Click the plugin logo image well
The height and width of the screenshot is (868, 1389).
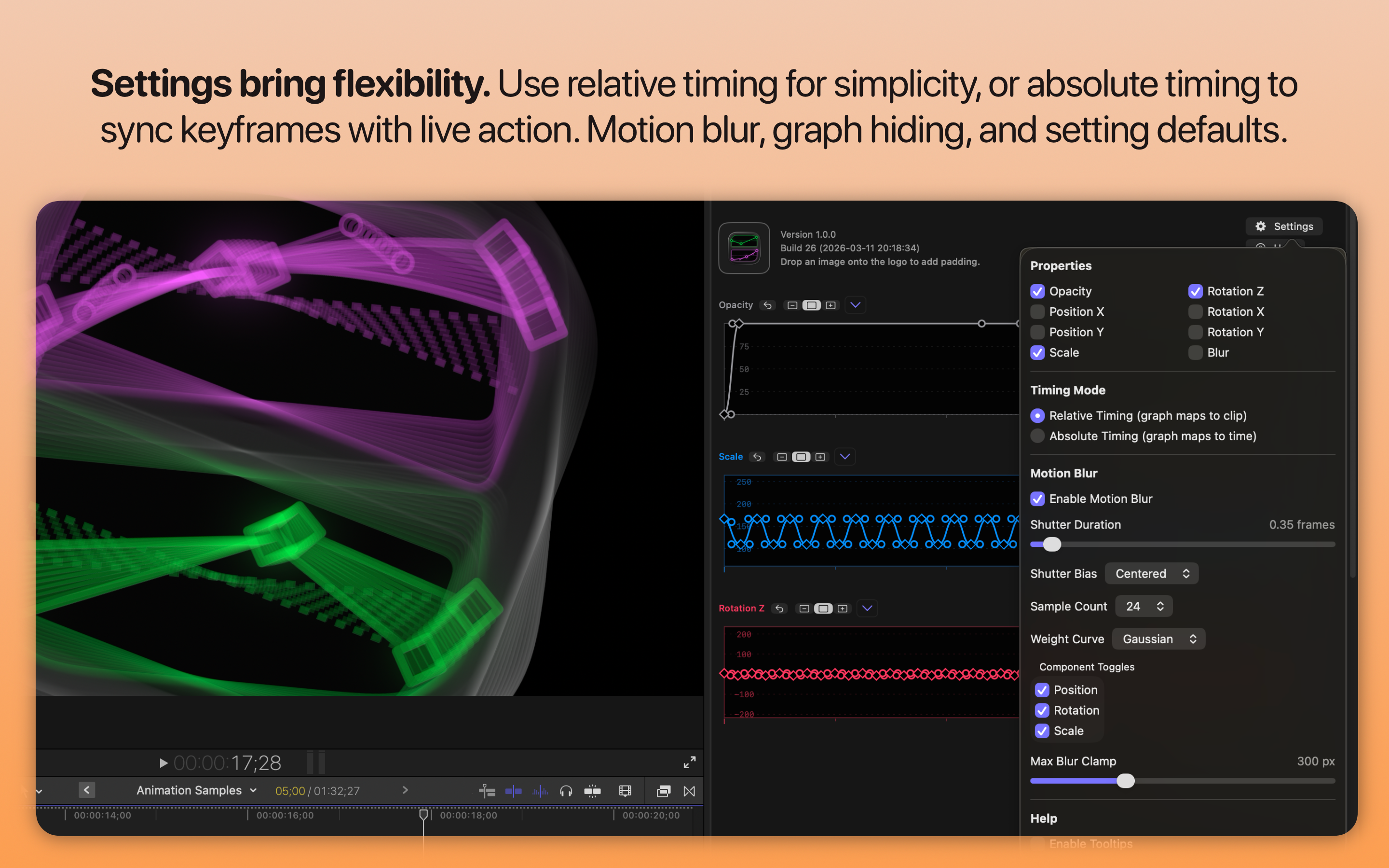744,248
